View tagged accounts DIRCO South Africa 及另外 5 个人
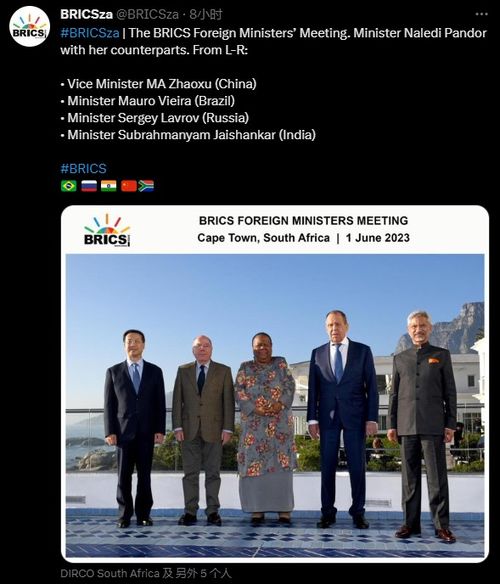 [146, 573]
